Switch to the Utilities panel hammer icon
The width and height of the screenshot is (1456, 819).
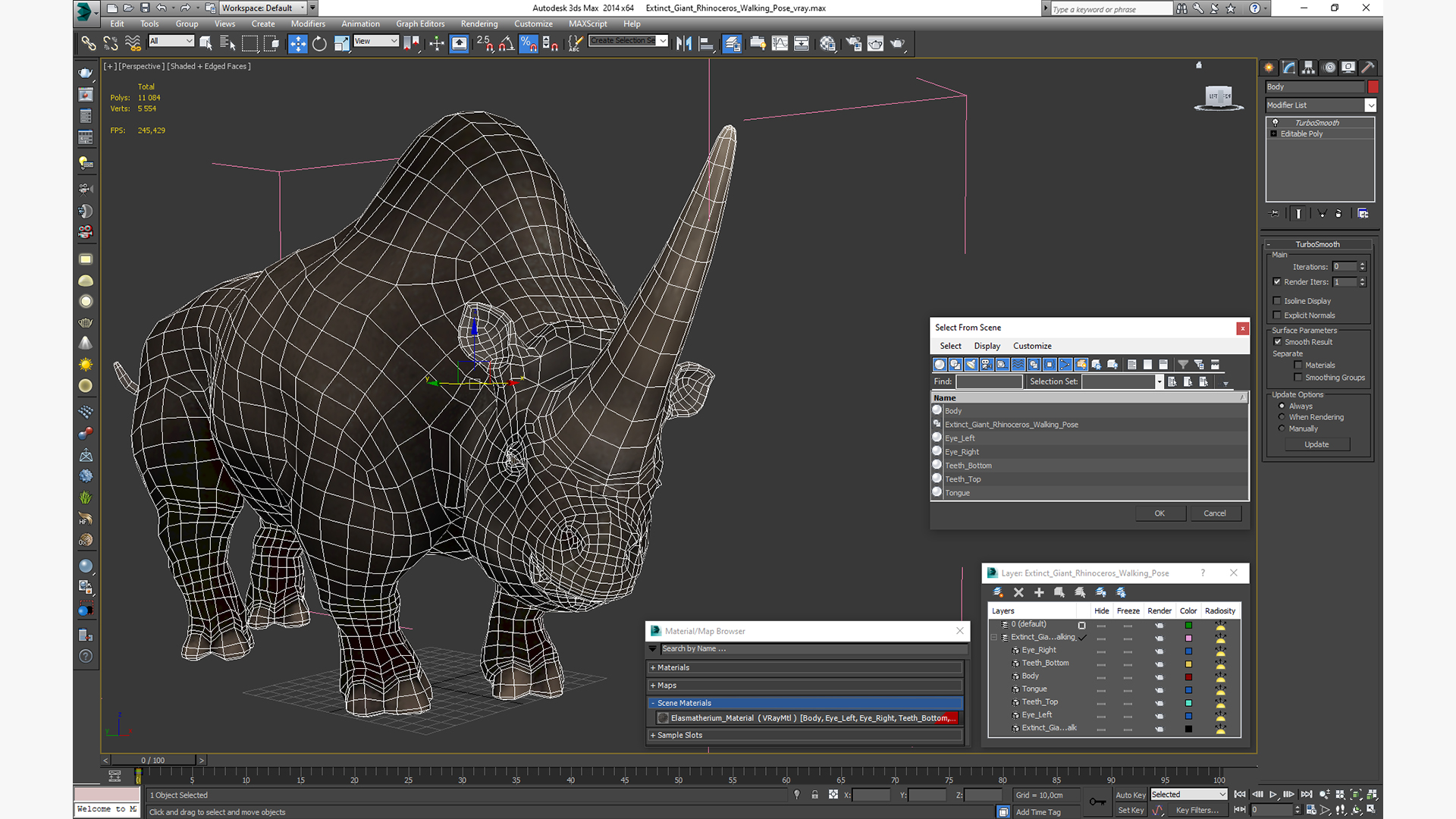[1367, 67]
